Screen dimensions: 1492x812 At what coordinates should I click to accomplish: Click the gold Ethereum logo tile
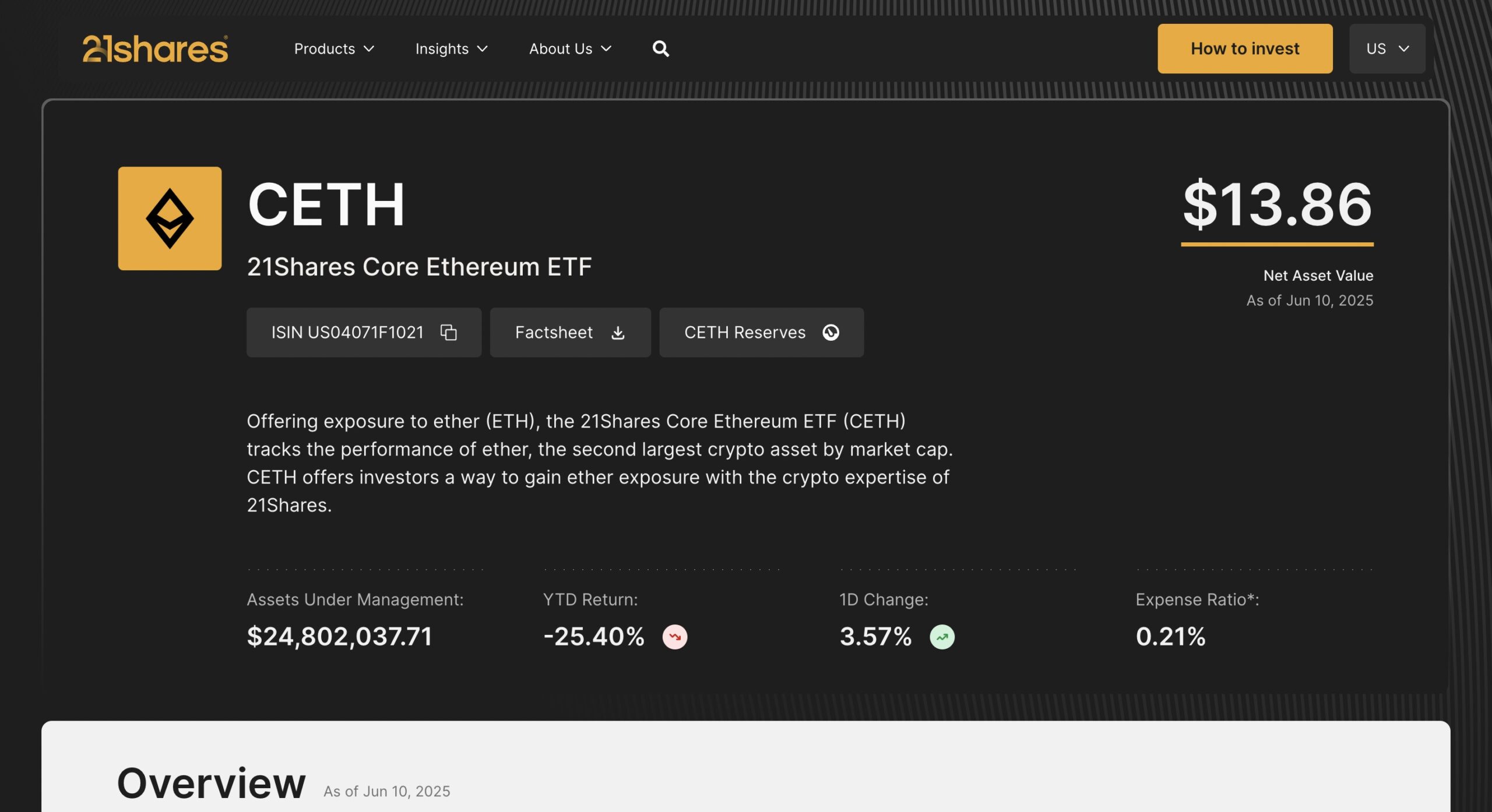point(170,218)
